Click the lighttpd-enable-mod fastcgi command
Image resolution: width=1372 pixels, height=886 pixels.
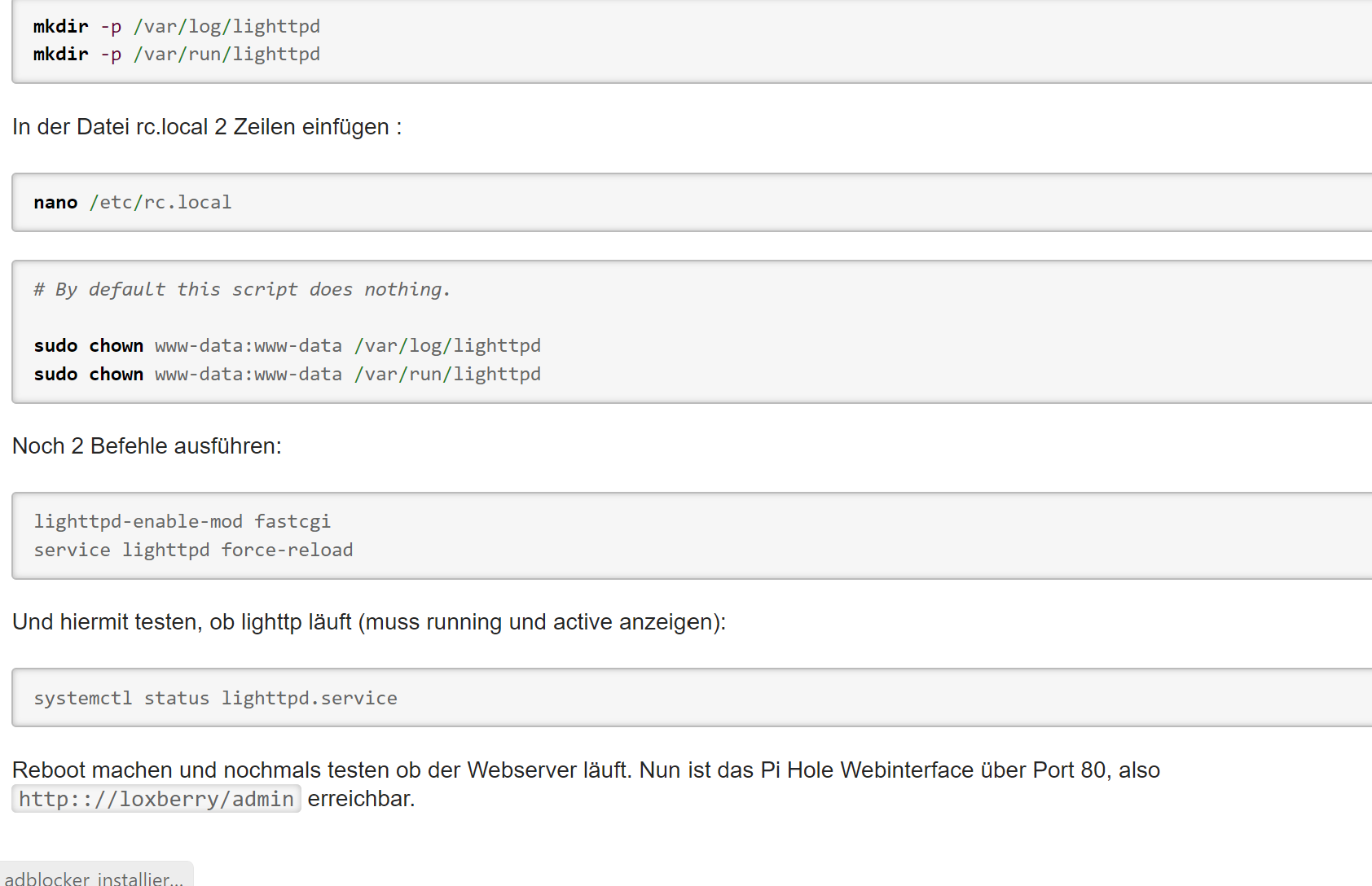182,521
